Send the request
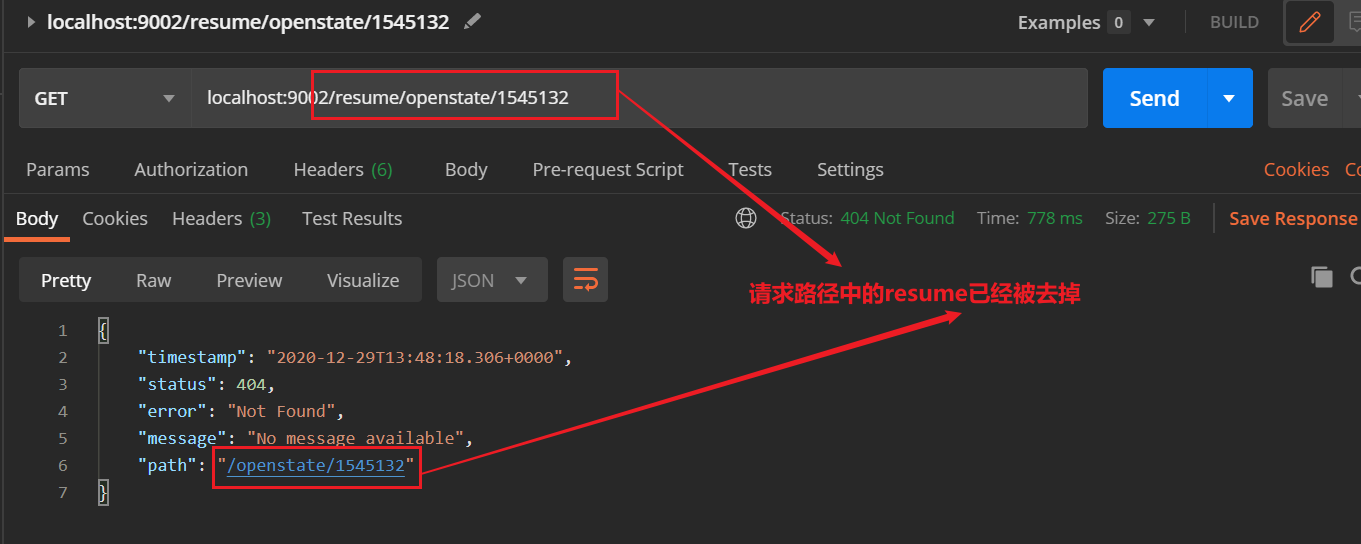The width and height of the screenshot is (1361, 544). click(x=1154, y=98)
